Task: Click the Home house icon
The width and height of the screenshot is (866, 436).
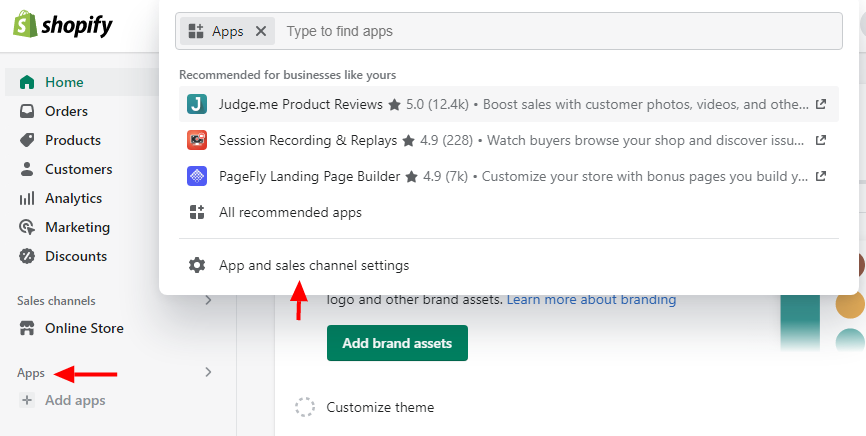Action: (27, 82)
